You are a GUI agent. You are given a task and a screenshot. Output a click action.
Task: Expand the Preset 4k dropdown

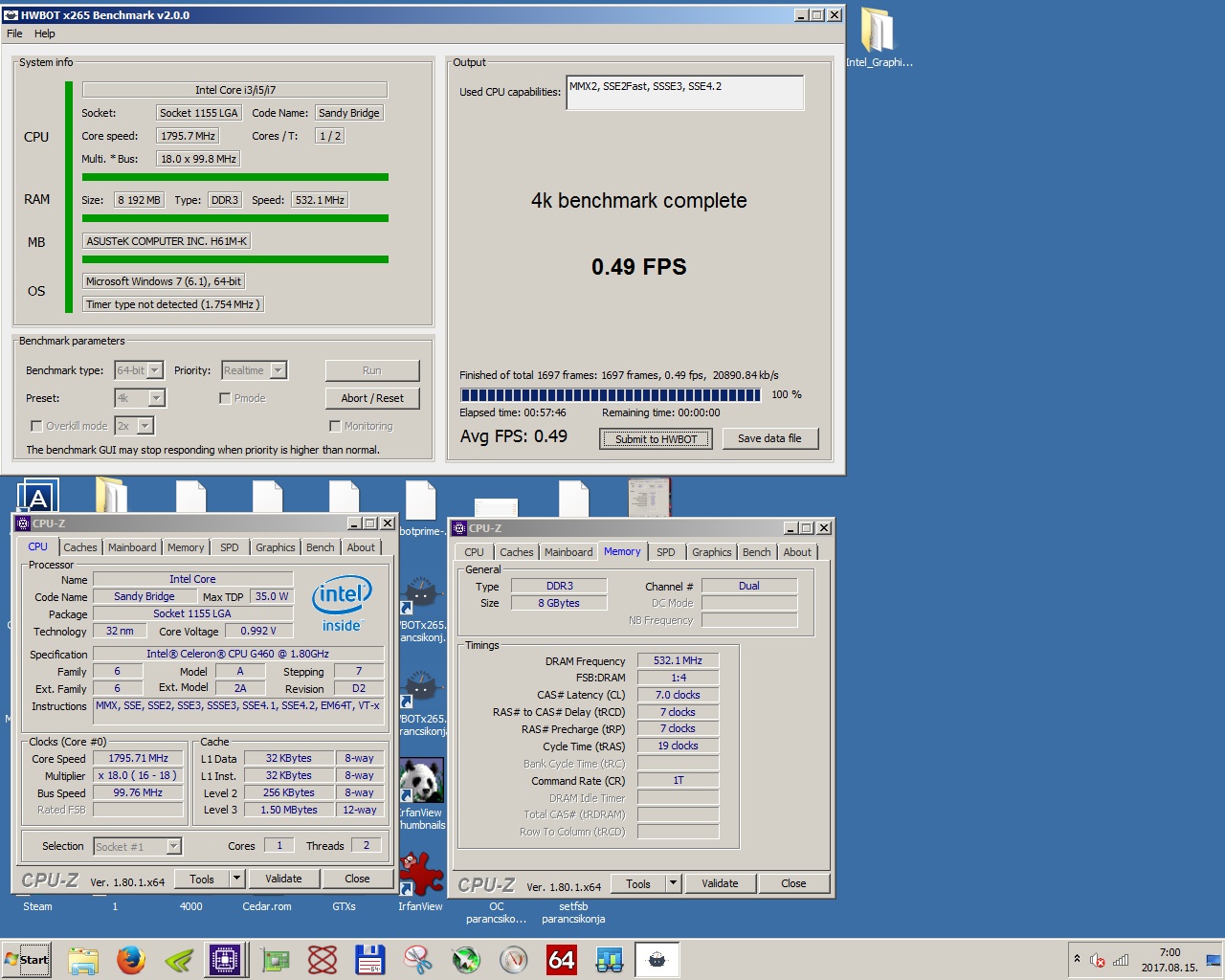tap(140, 398)
